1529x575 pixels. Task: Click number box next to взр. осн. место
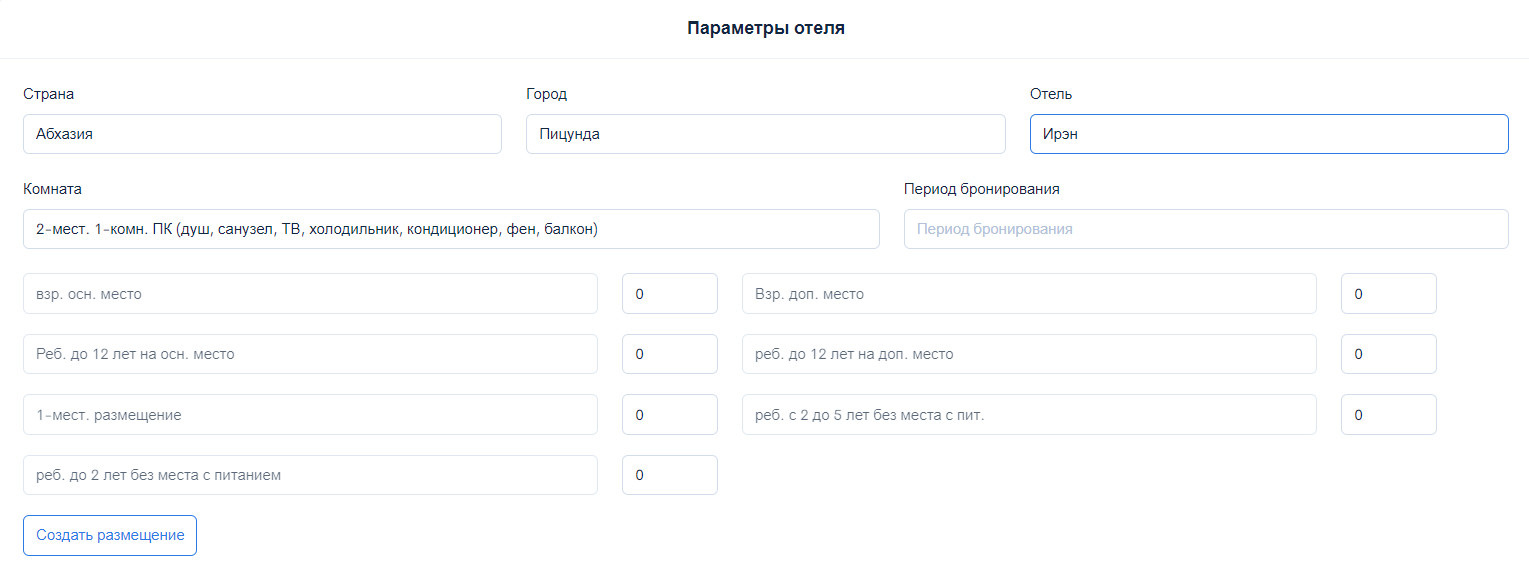pyautogui.click(x=669, y=294)
